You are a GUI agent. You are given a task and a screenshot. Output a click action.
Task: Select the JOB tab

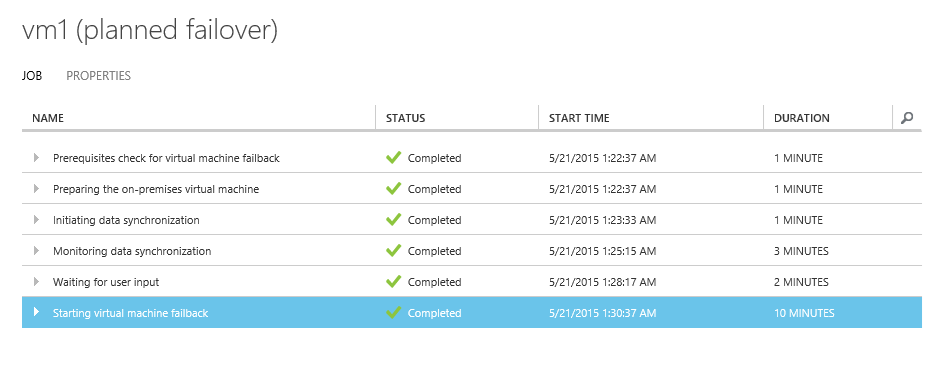click(32, 76)
